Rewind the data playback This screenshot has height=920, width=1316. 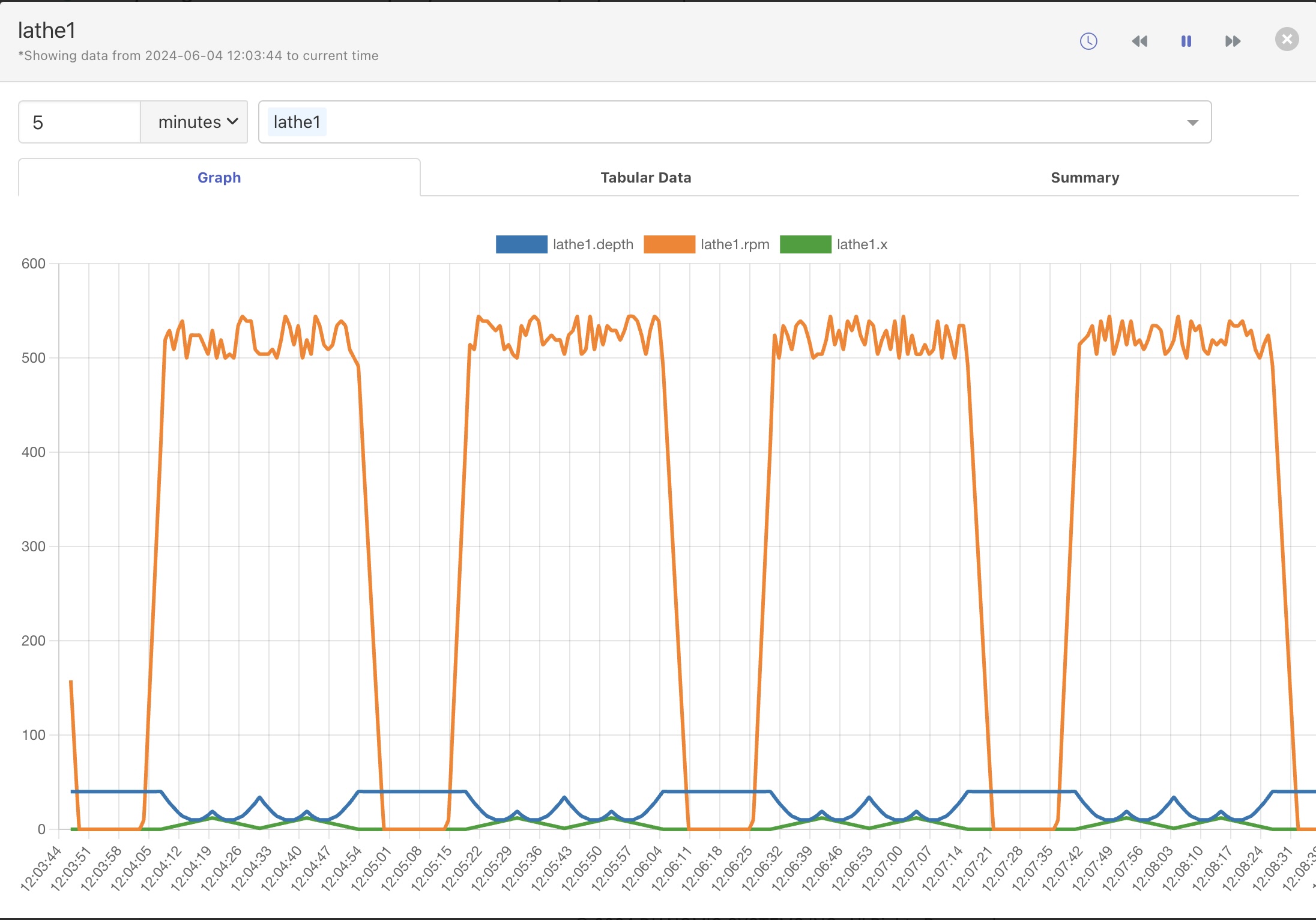[x=1139, y=41]
